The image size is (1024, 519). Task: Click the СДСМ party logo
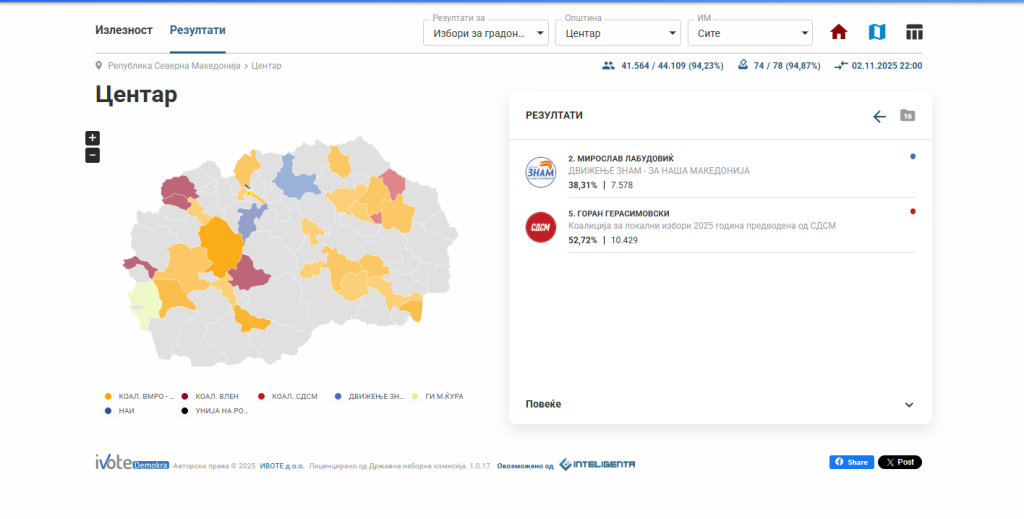(541, 227)
